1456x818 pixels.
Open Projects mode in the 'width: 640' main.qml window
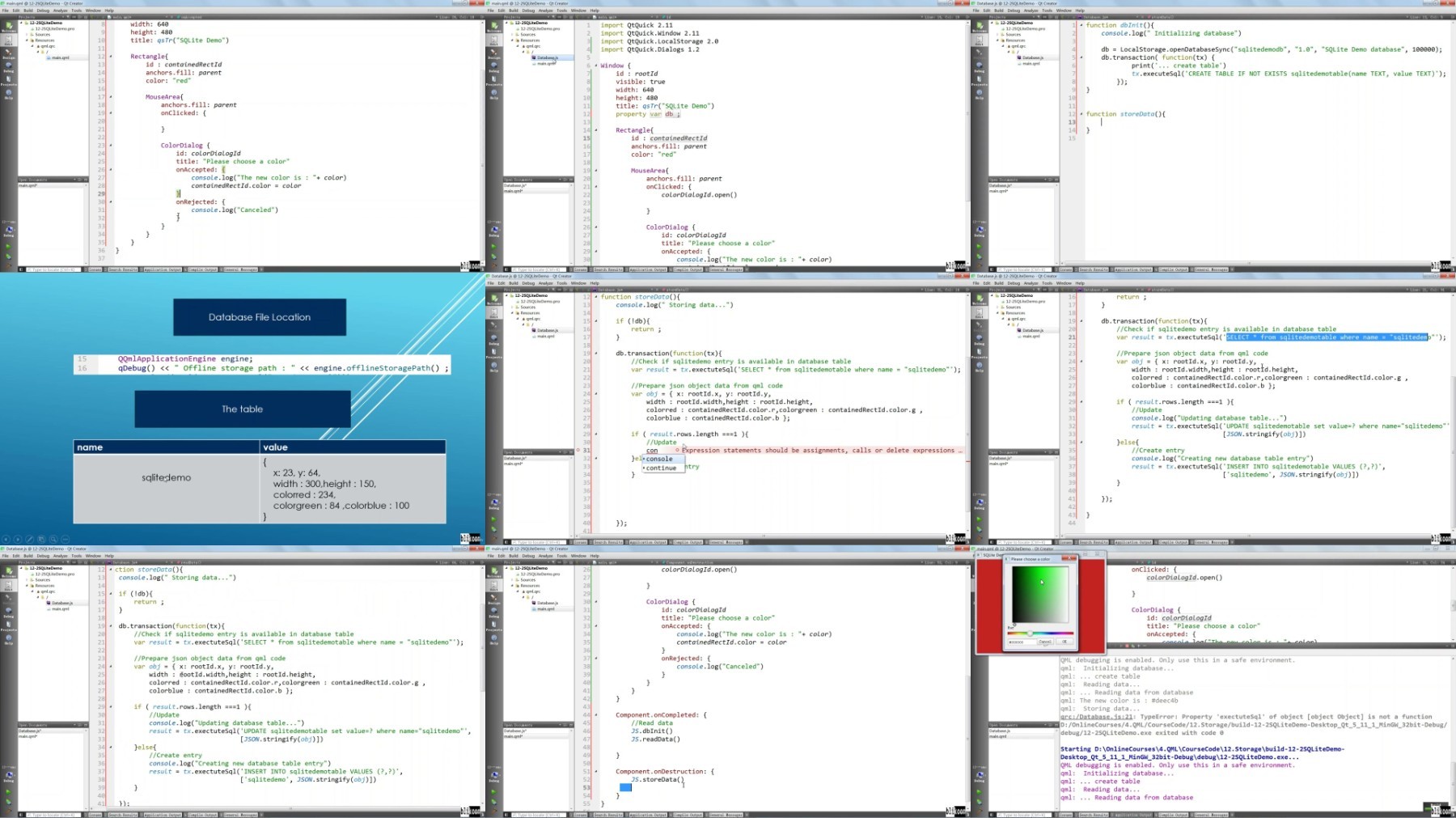9,80
